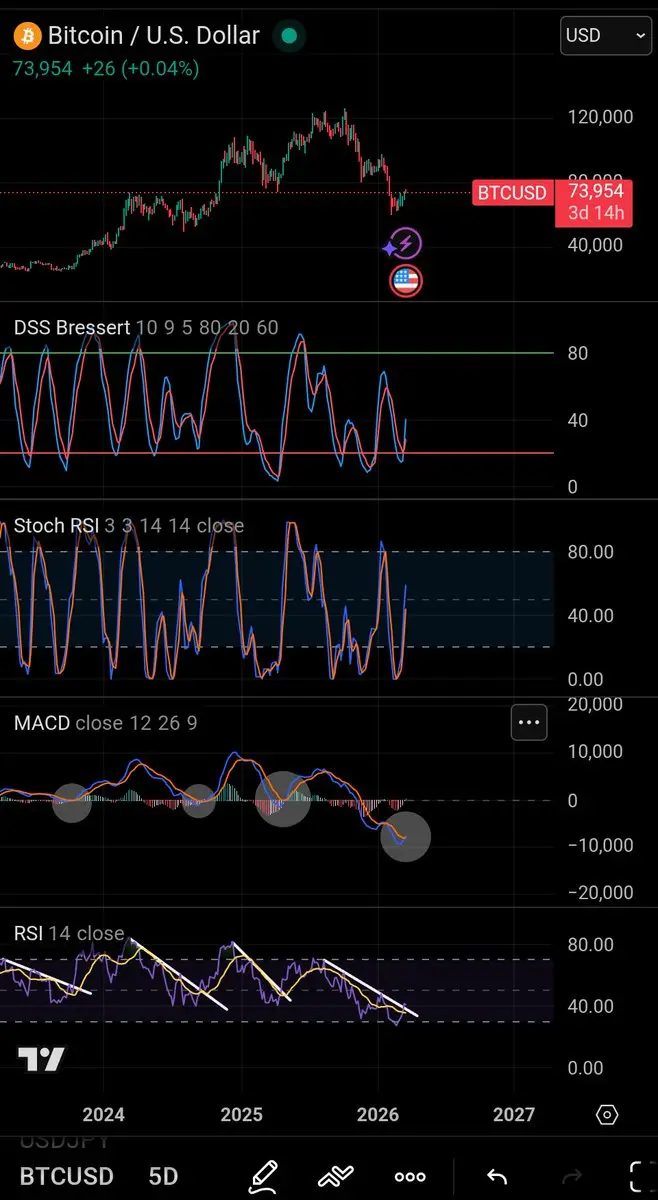Open the MACD pane more options button
The width and height of the screenshot is (658, 1200).
tap(529, 722)
